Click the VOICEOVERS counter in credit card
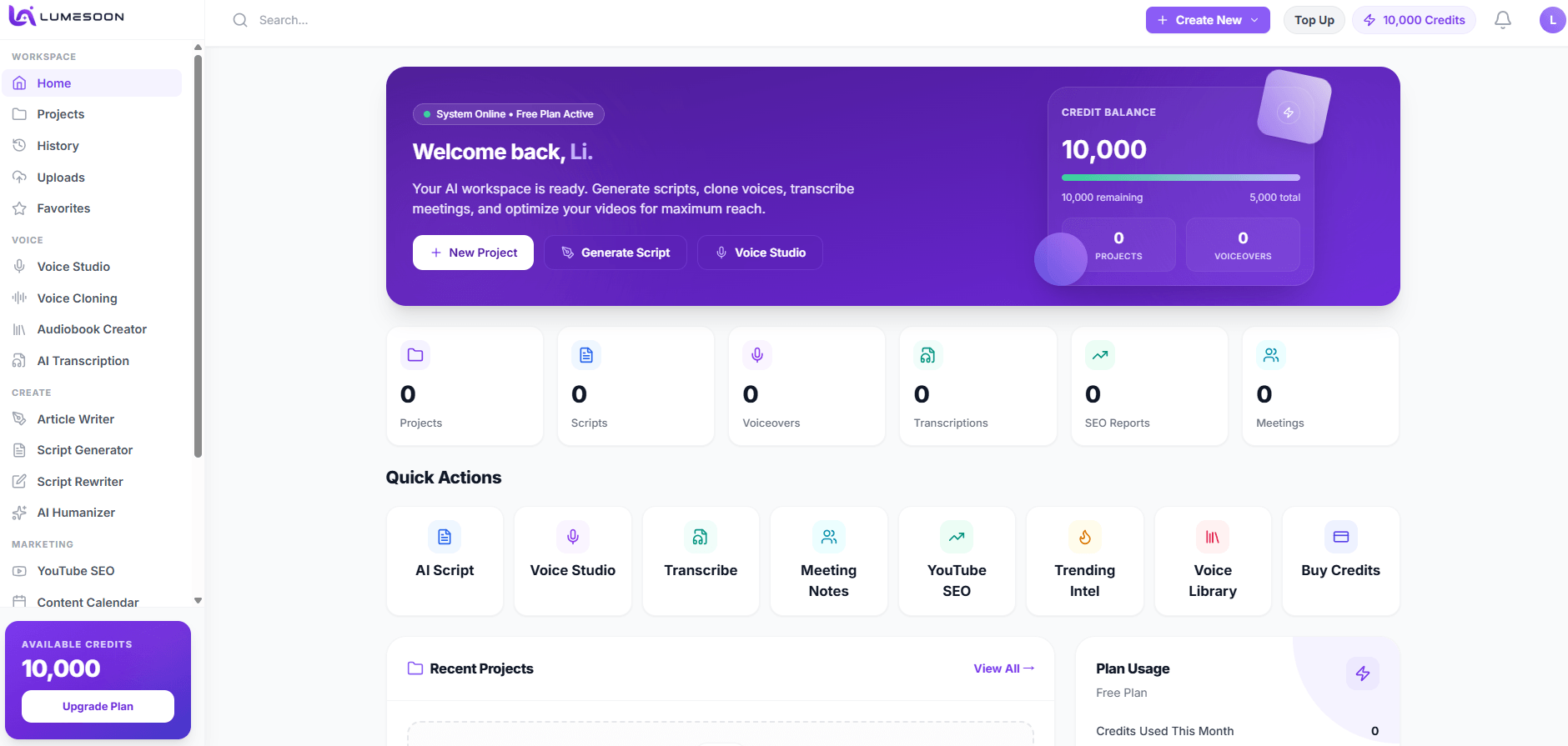Screen dimensions: 1568x746 click(1243, 245)
